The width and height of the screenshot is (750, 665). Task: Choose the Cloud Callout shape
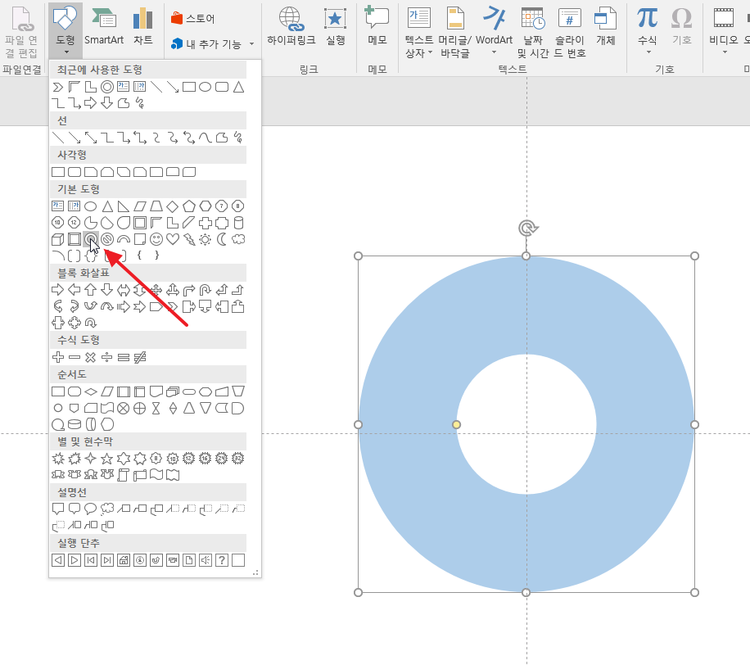pos(107,509)
